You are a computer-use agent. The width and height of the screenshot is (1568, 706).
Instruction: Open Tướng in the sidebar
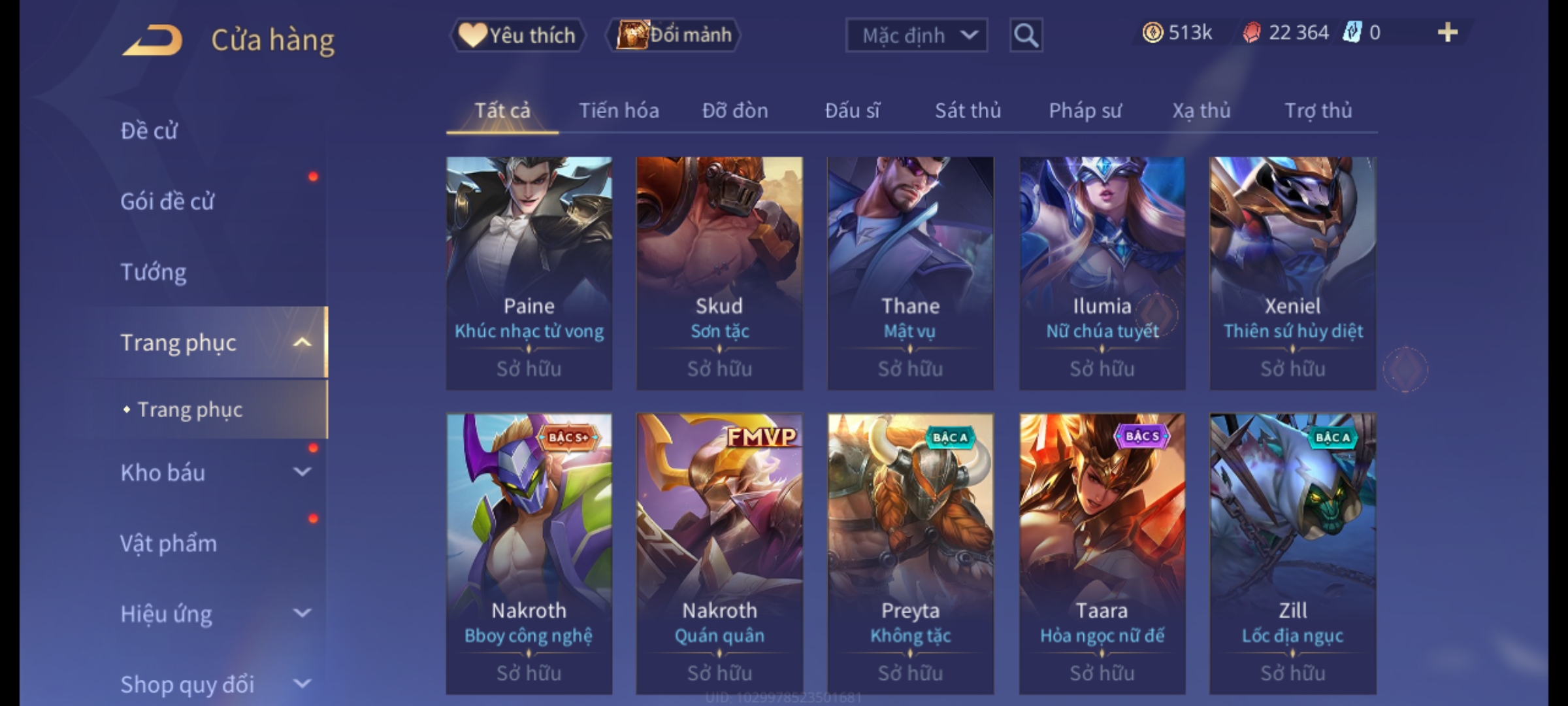pos(154,272)
